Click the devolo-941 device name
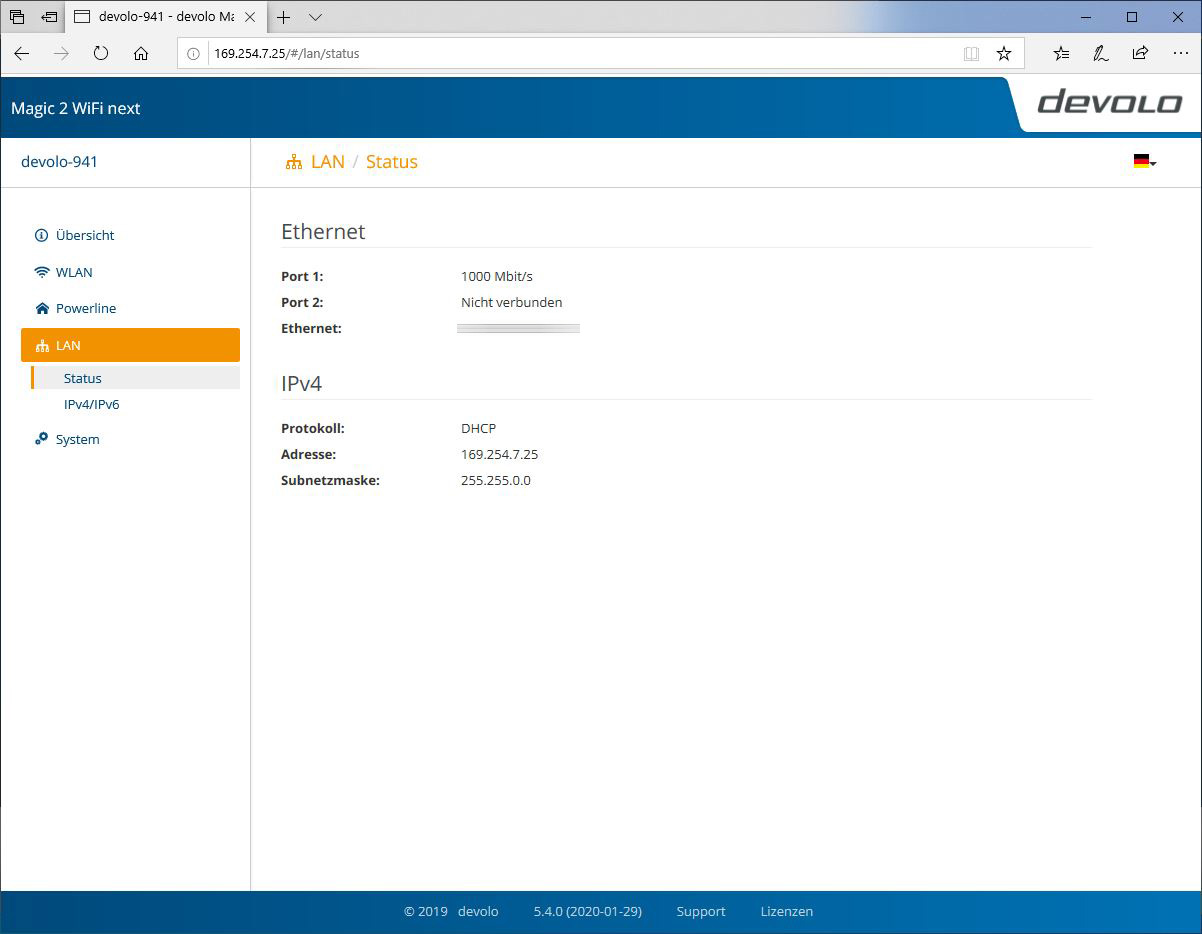Viewport: 1202px width, 934px height. click(59, 161)
